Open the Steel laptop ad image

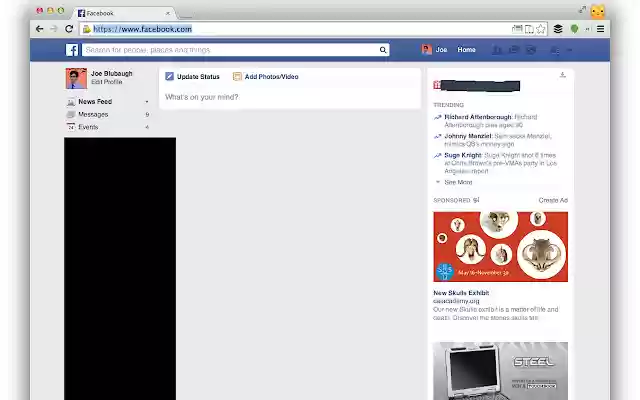500,371
